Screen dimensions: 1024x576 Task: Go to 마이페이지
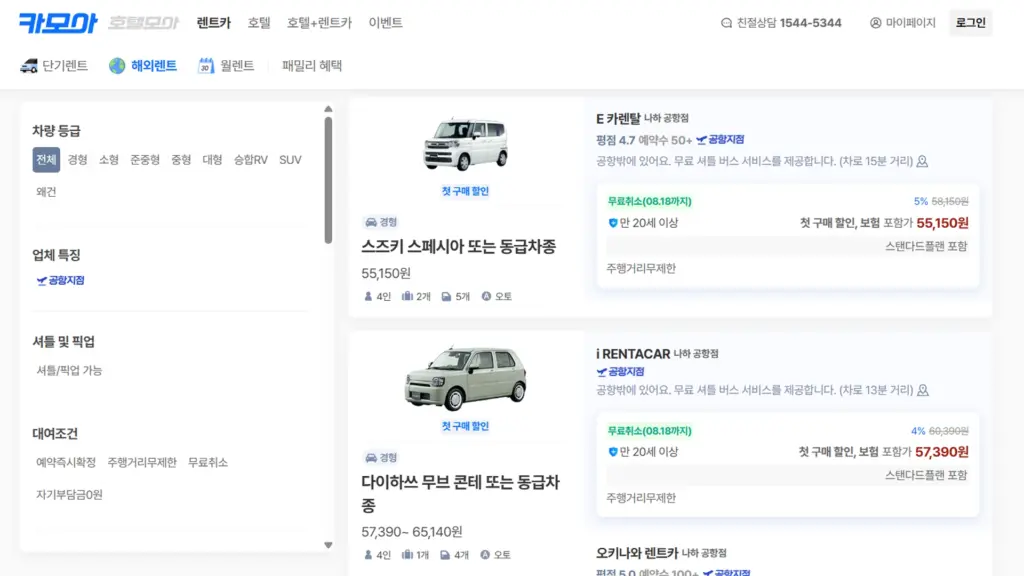click(x=903, y=23)
